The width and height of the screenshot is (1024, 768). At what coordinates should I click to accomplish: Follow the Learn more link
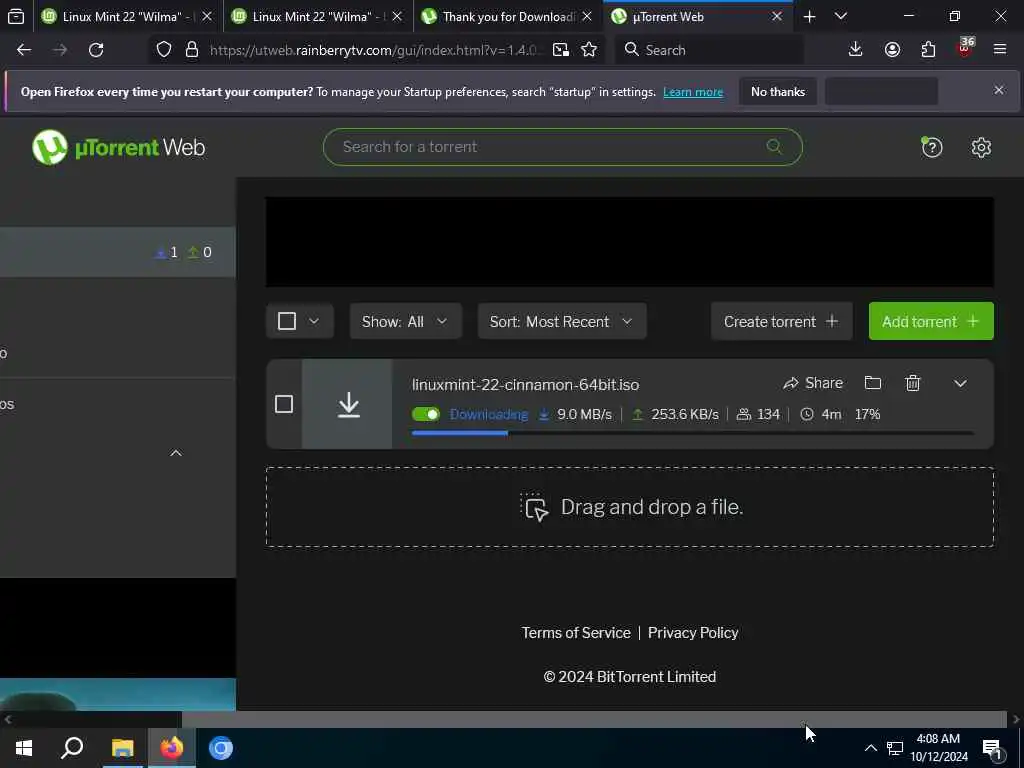[693, 92]
